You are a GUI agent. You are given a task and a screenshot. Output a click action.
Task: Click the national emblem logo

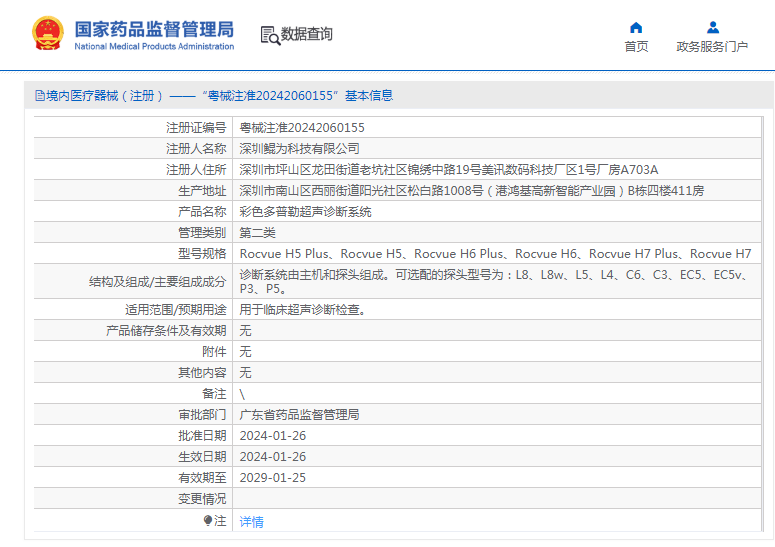tap(46, 34)
